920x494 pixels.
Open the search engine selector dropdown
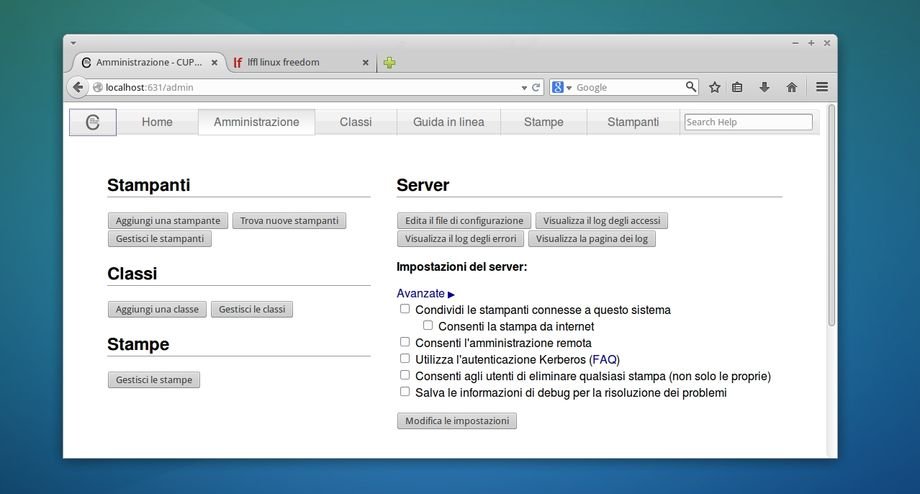(561, 87)
